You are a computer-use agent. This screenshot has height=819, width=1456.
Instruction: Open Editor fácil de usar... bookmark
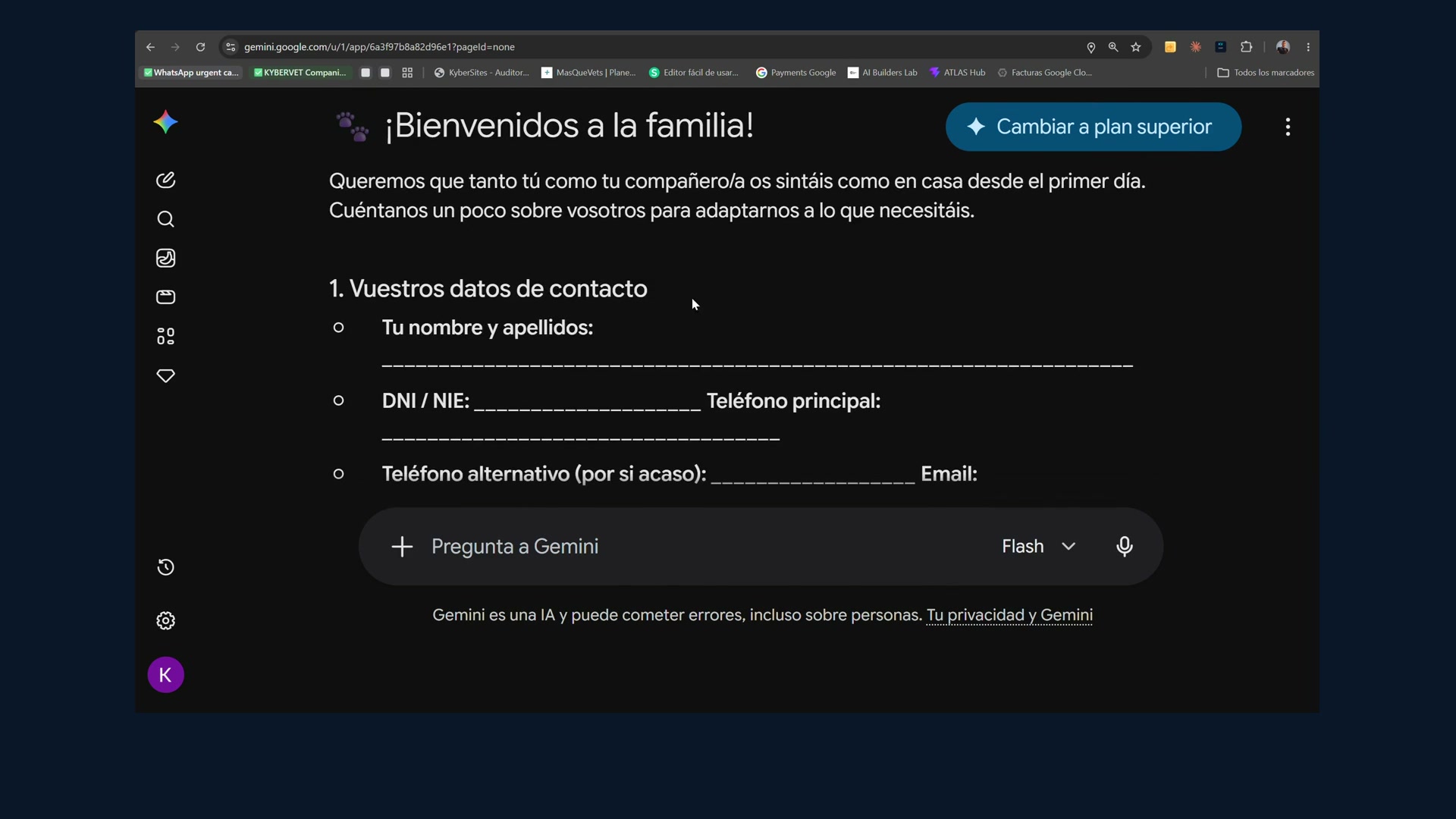(x=694, y=73)
